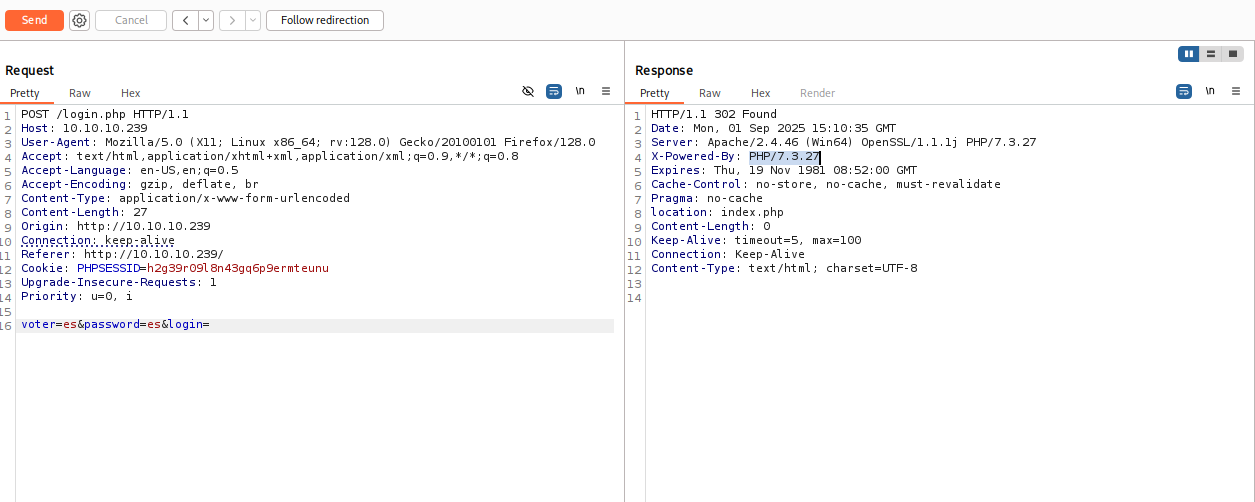
Task: Toggle word wrap icon in Response panel
Action: click(1184, 91)
